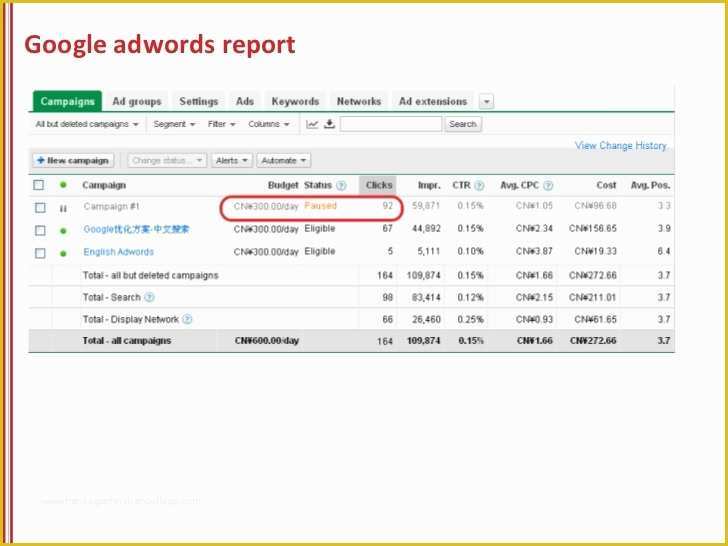Sort by the Avg. CPC column header
Viewport: 728px width, 546px height.
pos(520,185)
